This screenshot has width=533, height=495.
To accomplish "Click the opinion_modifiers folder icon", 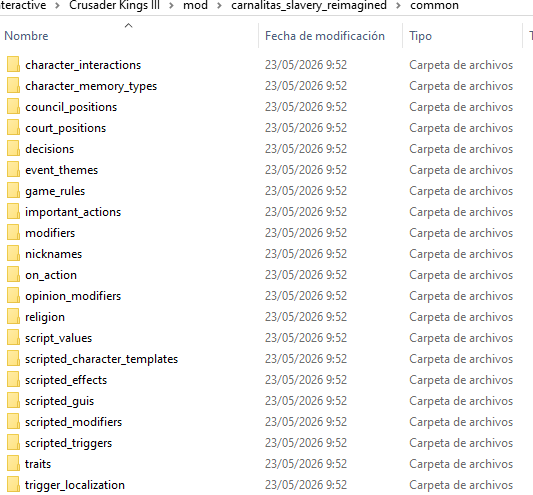I will pos(13,296).
